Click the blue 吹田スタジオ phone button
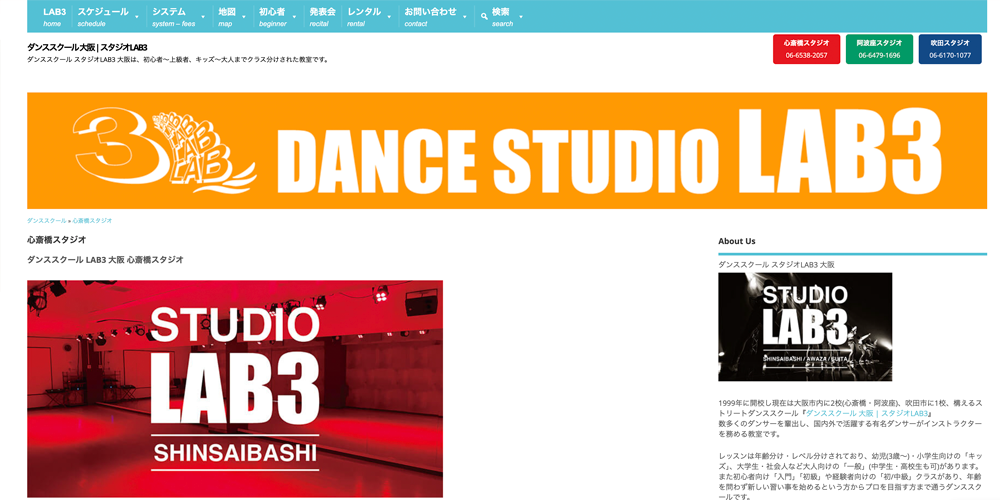The height and width of the screenshot is (500, 1000). tap(950, 49)
